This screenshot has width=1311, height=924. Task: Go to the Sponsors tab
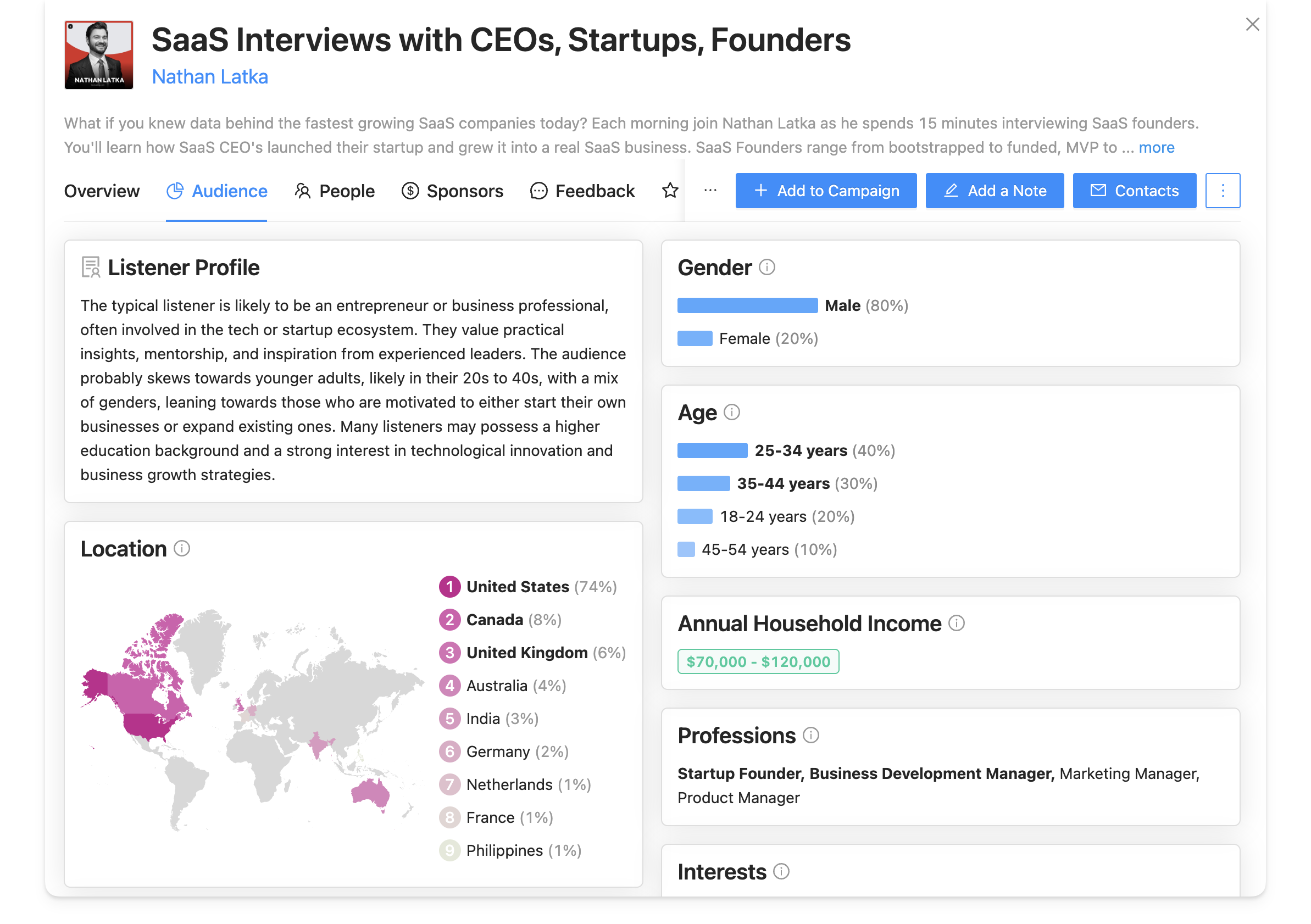point(452,191)
